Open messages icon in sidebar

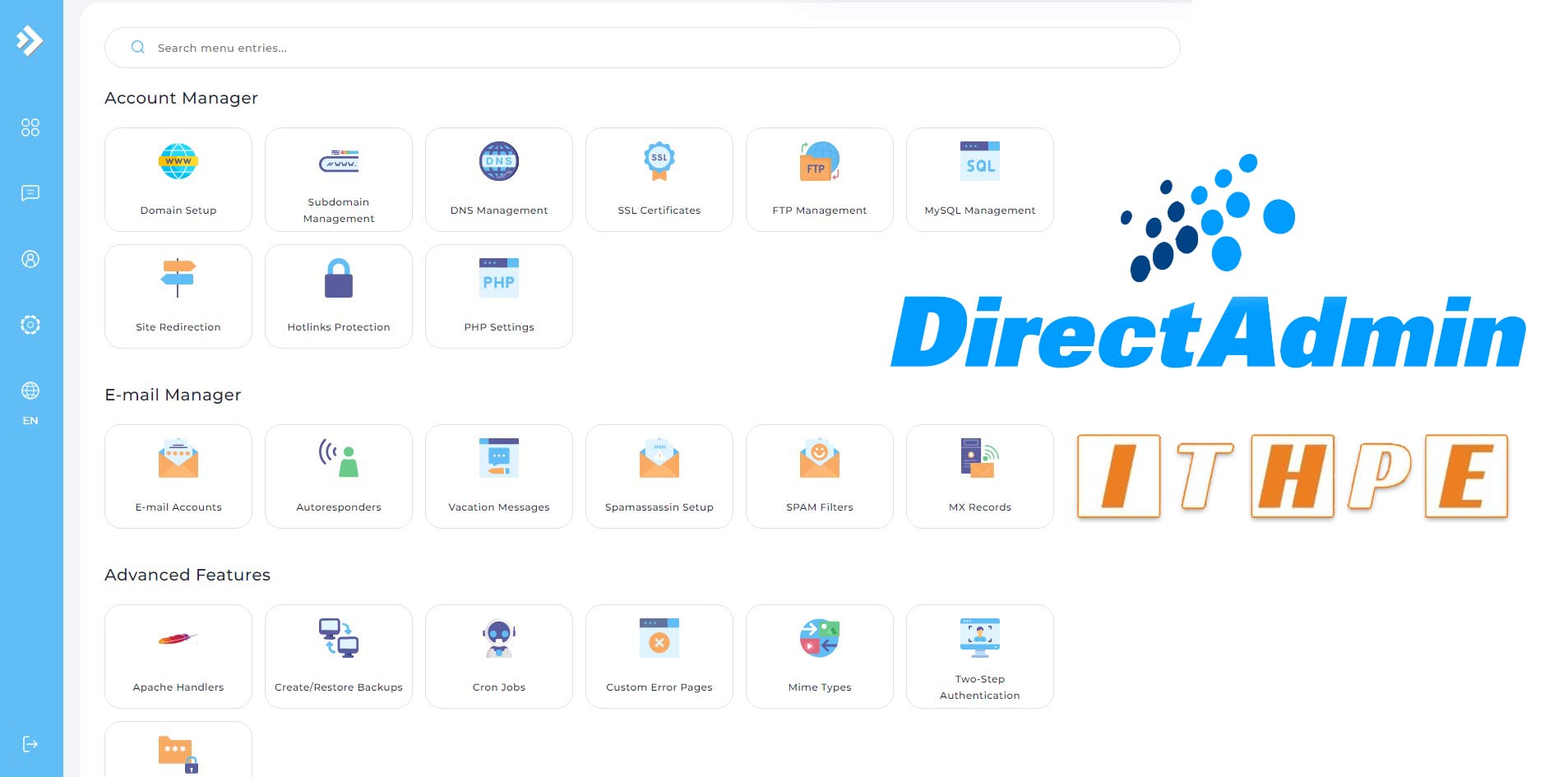pos(30,193)
